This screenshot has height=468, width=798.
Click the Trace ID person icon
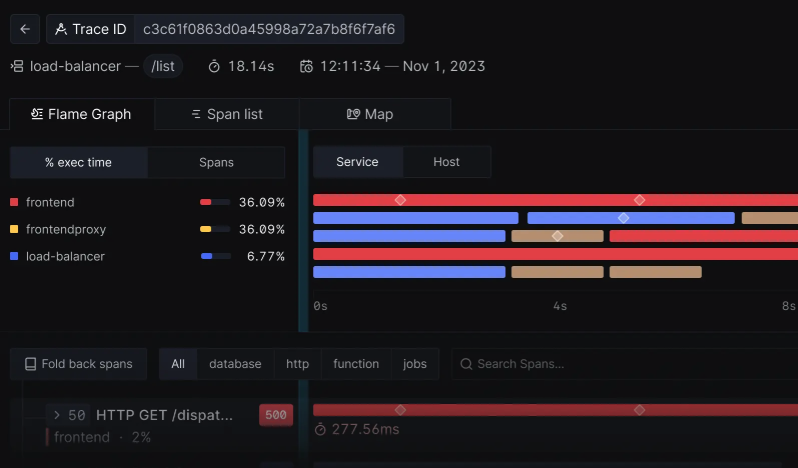[x=61, y=30]
